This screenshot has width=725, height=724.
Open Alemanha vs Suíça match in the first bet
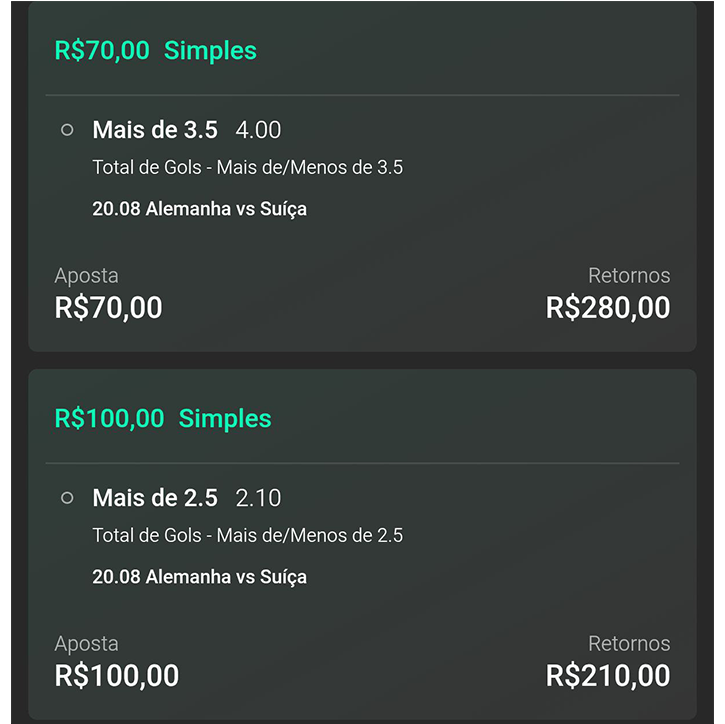(x=199, y=209)
